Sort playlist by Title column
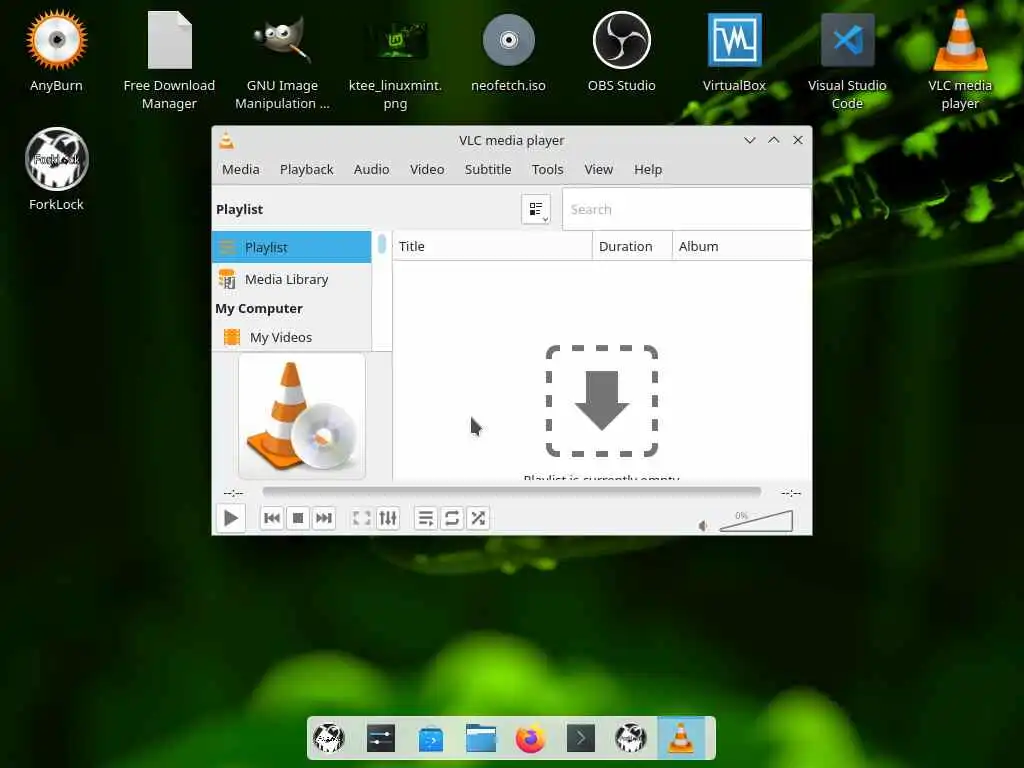 pos(492,246)
